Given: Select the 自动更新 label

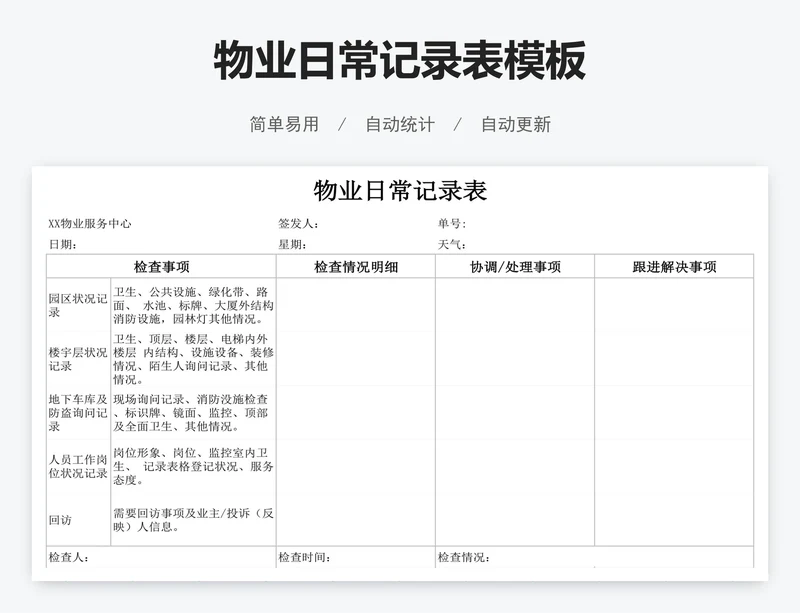Looking at the screenshot, I should click(x=515, y=124).
